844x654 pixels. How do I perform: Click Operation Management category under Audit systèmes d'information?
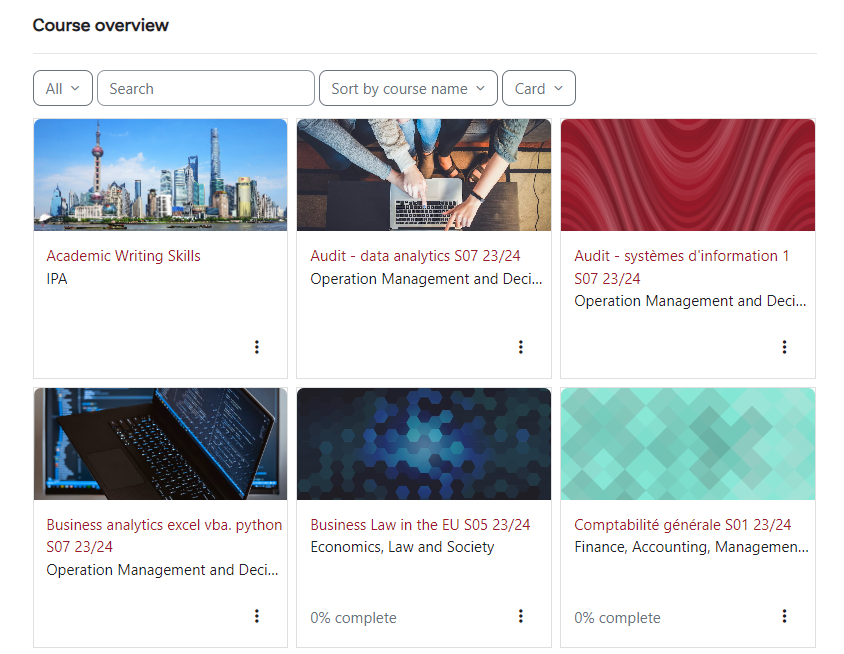[x=690, y=301]
